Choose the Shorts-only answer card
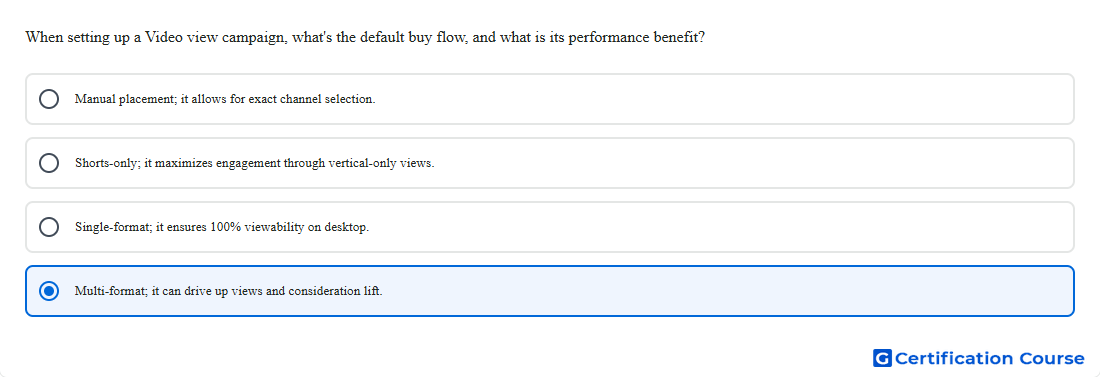Viewport: 1100px width, 377px height. (x=549, y=163)
